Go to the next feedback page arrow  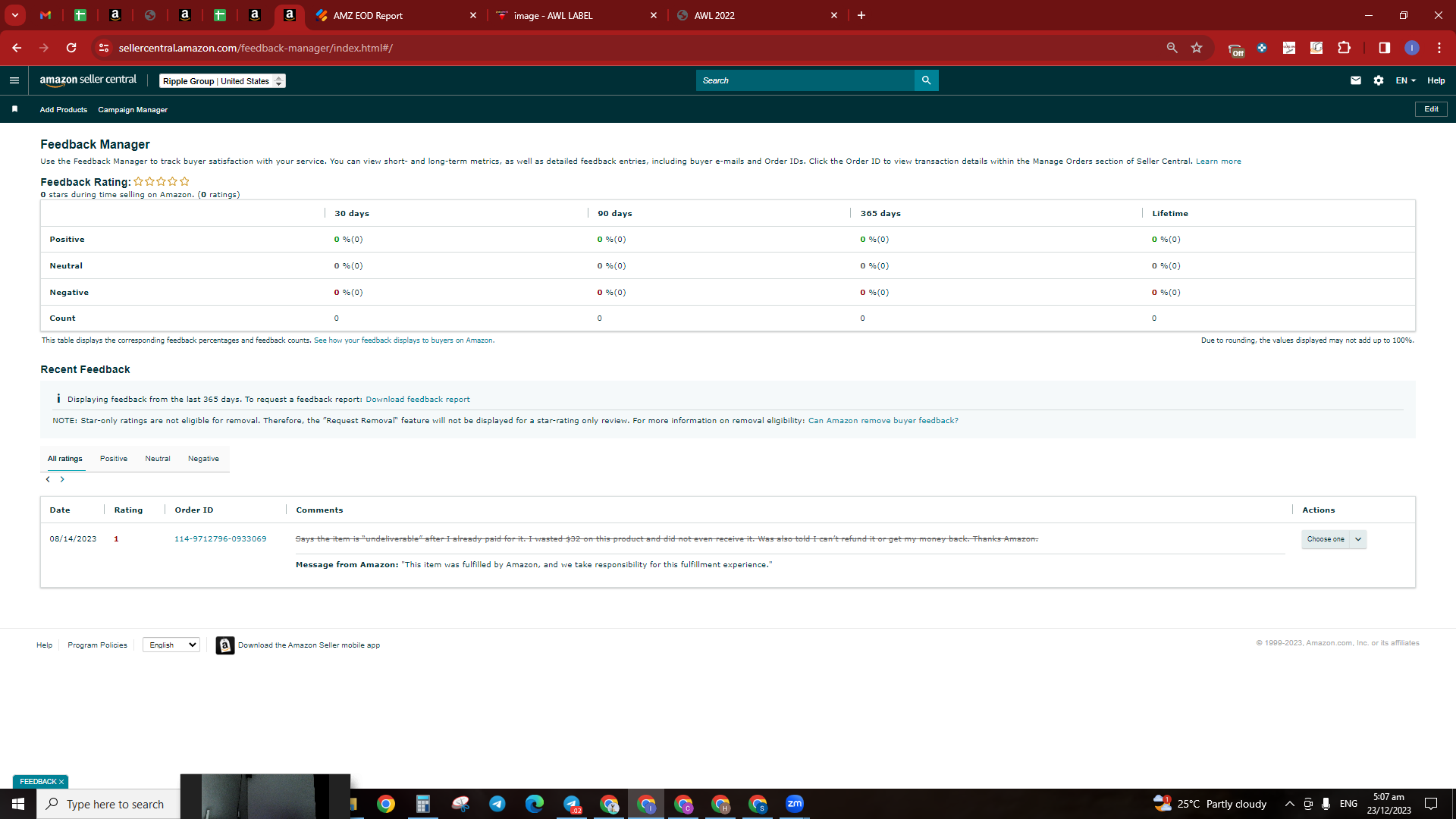tap(62, 479)
